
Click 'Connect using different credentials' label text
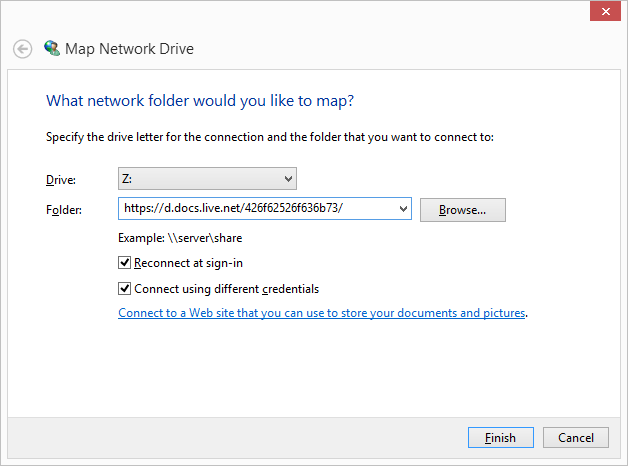pyautogui.click(x=226, y=289)
